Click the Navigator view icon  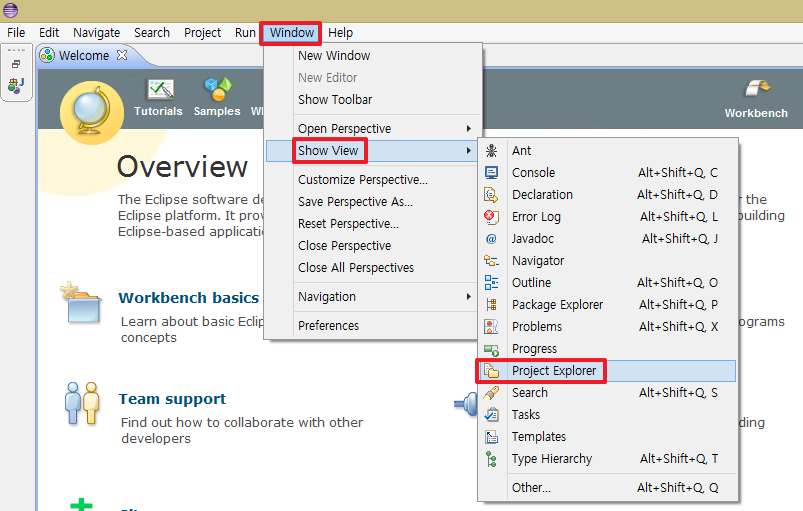[x=491, y=261]
